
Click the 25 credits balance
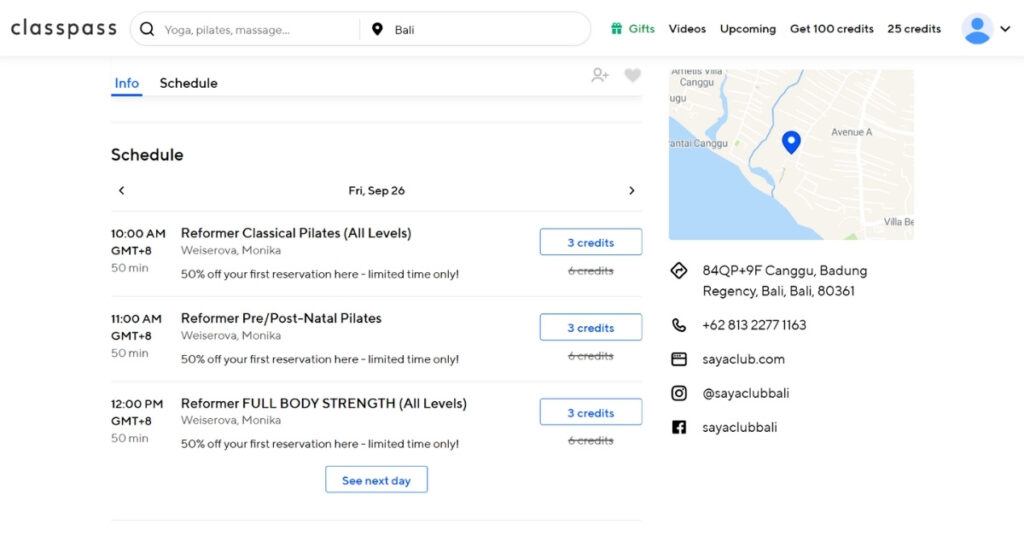pyautogui.click(x=914, y=29)
